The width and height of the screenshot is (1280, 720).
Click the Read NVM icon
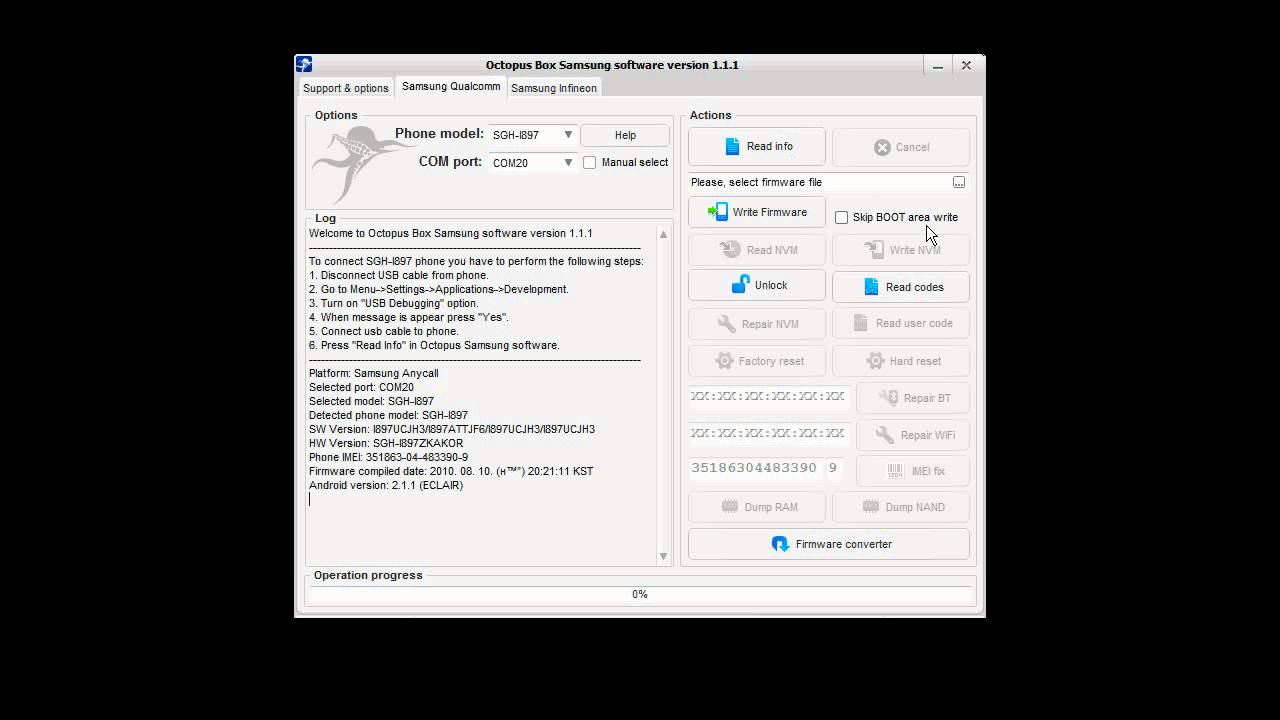731,250
